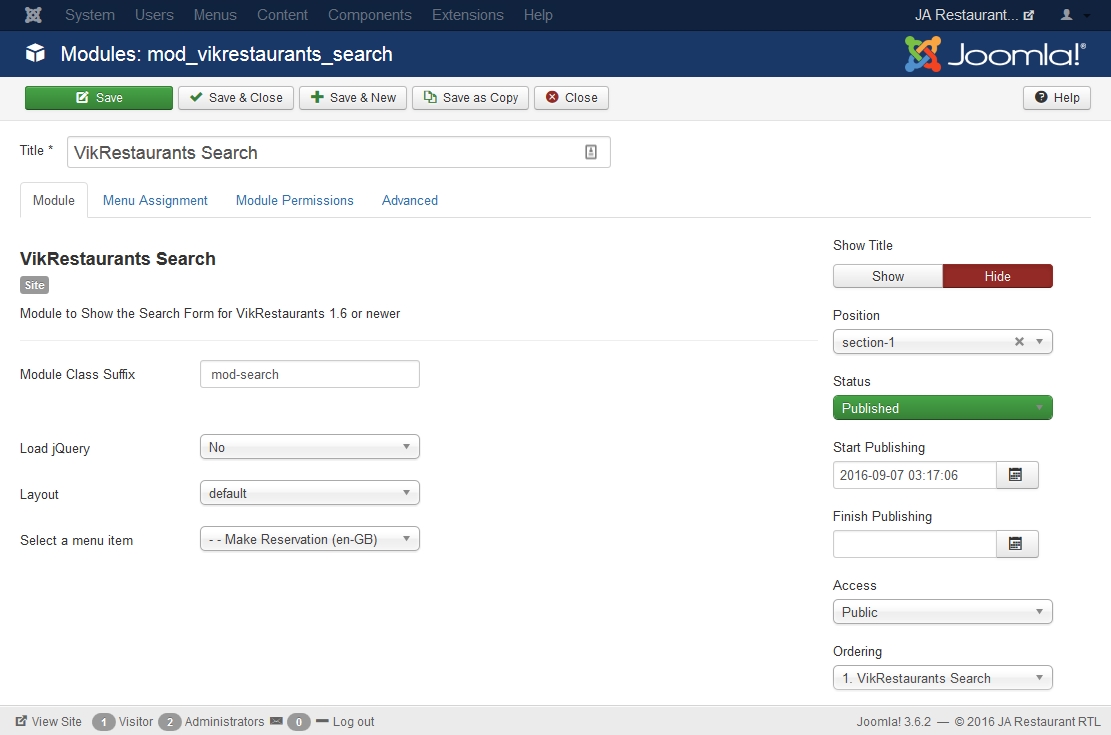Click the green Save button
1111x735 pixels.
tap(98, 98)
